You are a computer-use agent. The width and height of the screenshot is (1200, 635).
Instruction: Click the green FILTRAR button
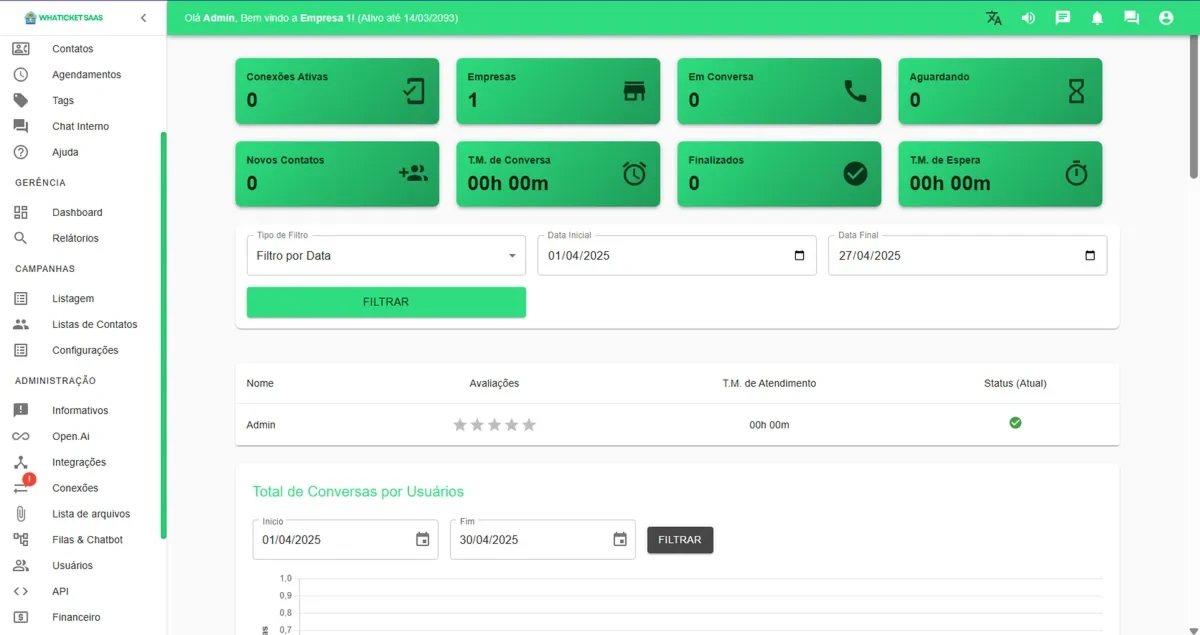386,302
